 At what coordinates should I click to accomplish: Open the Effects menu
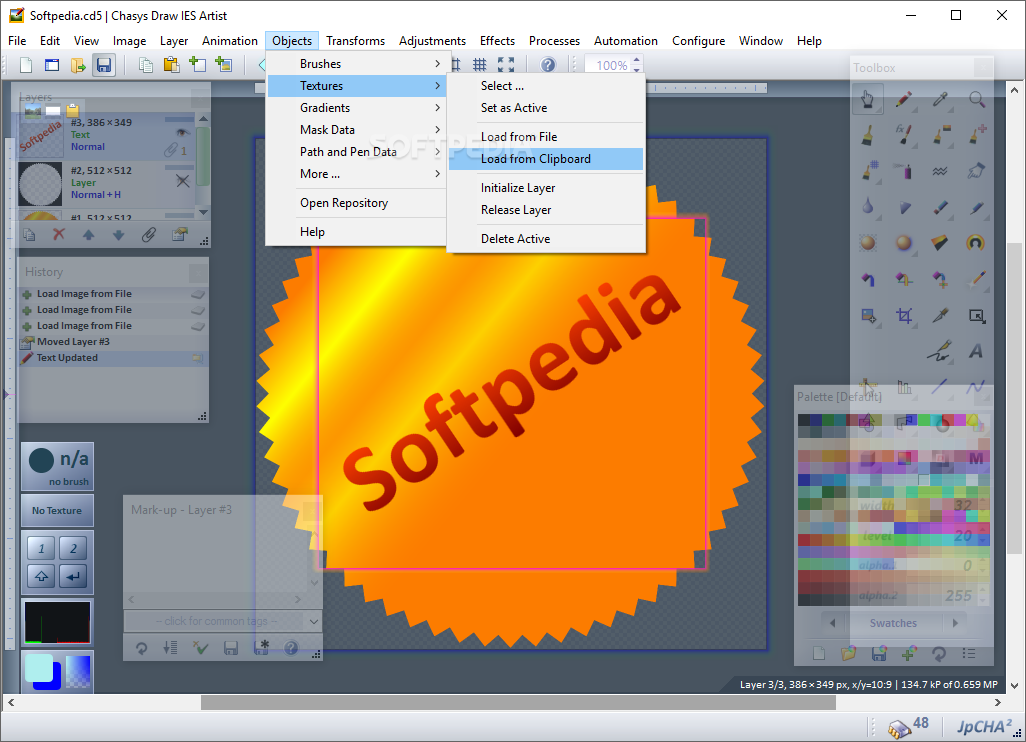[497, 41]
